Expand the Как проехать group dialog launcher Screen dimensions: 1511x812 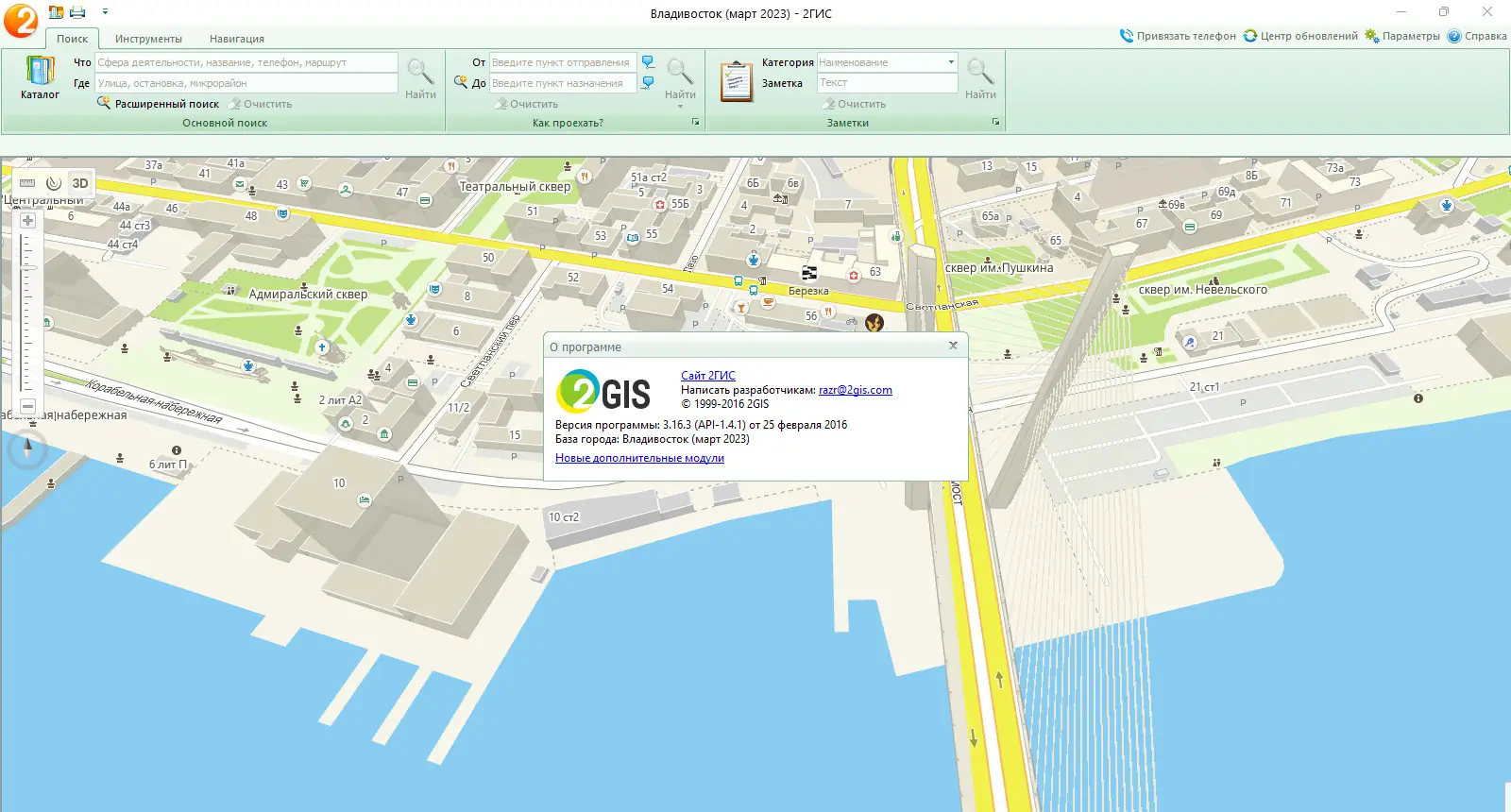[696, 123]
